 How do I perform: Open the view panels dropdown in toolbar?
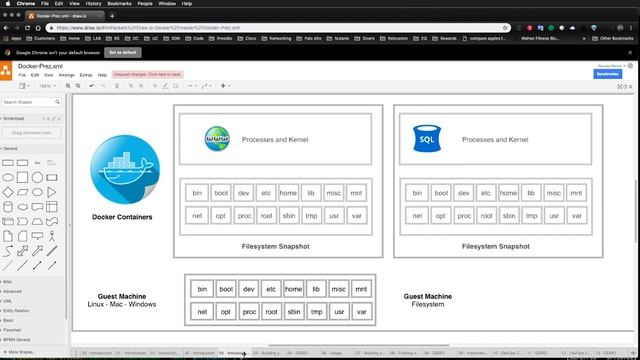pyautogui.click(x=24, y=86)
